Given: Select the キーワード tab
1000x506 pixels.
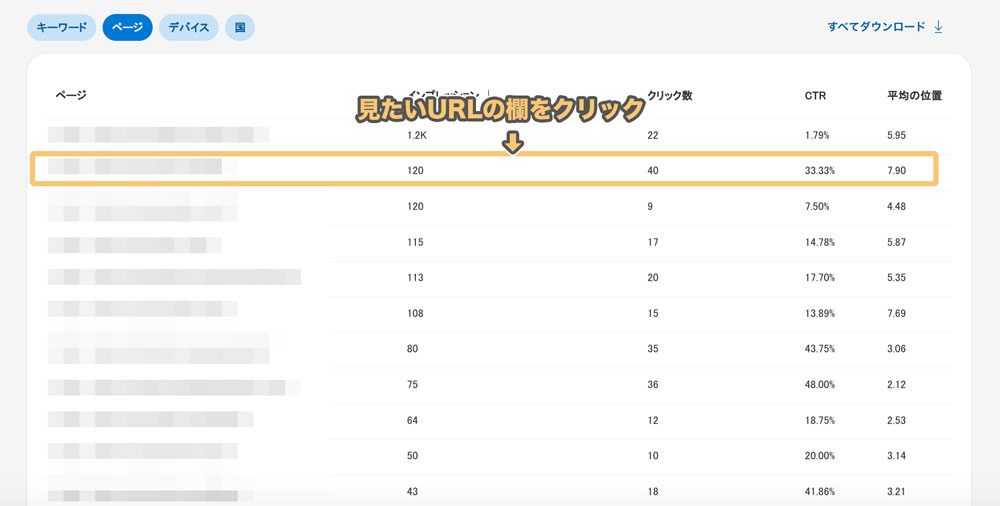Looking at the screenshot, I should click(61, 27).
